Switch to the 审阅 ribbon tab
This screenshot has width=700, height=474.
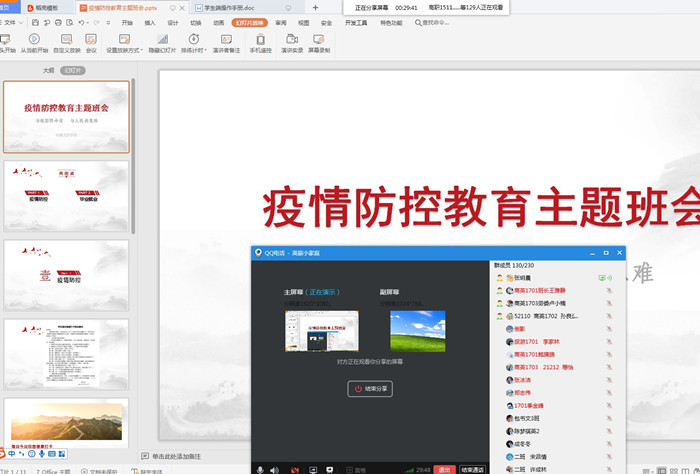click(x=280, y=21)
